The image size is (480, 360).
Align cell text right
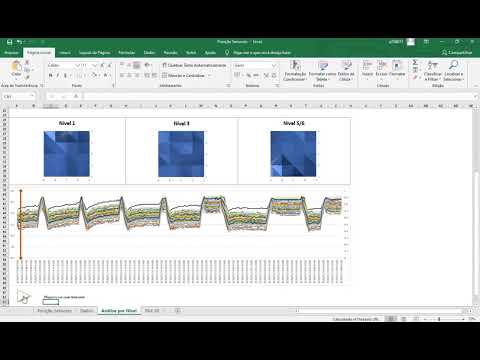click(137, 76)
